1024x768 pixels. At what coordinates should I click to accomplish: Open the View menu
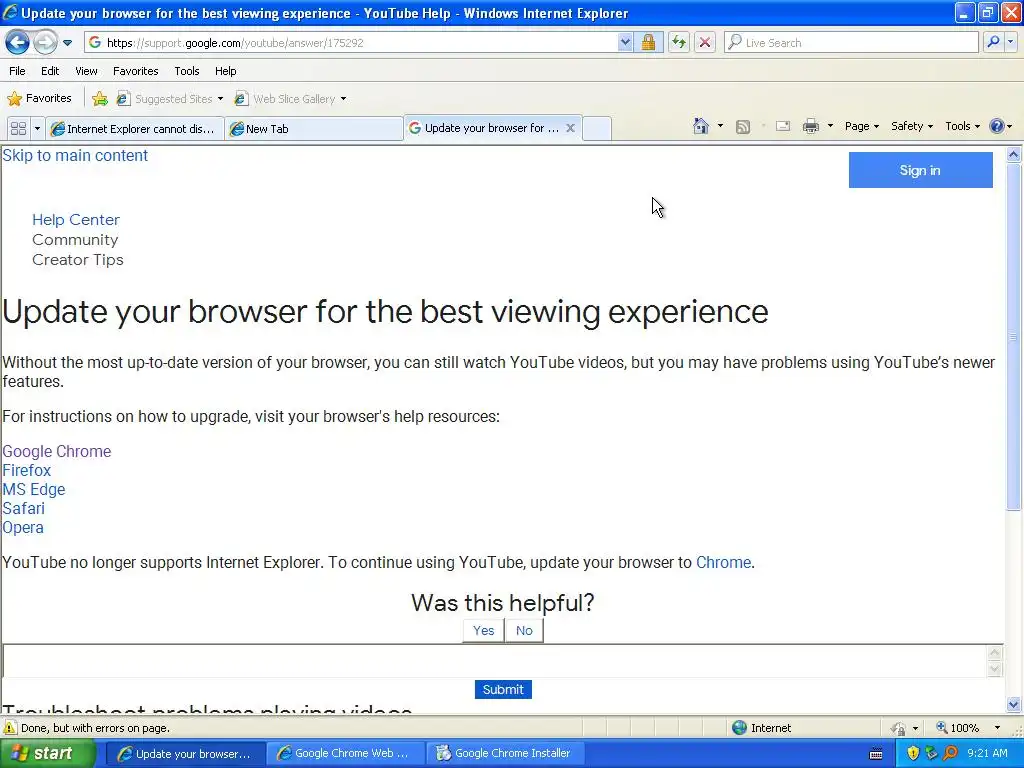coord(86,71)
